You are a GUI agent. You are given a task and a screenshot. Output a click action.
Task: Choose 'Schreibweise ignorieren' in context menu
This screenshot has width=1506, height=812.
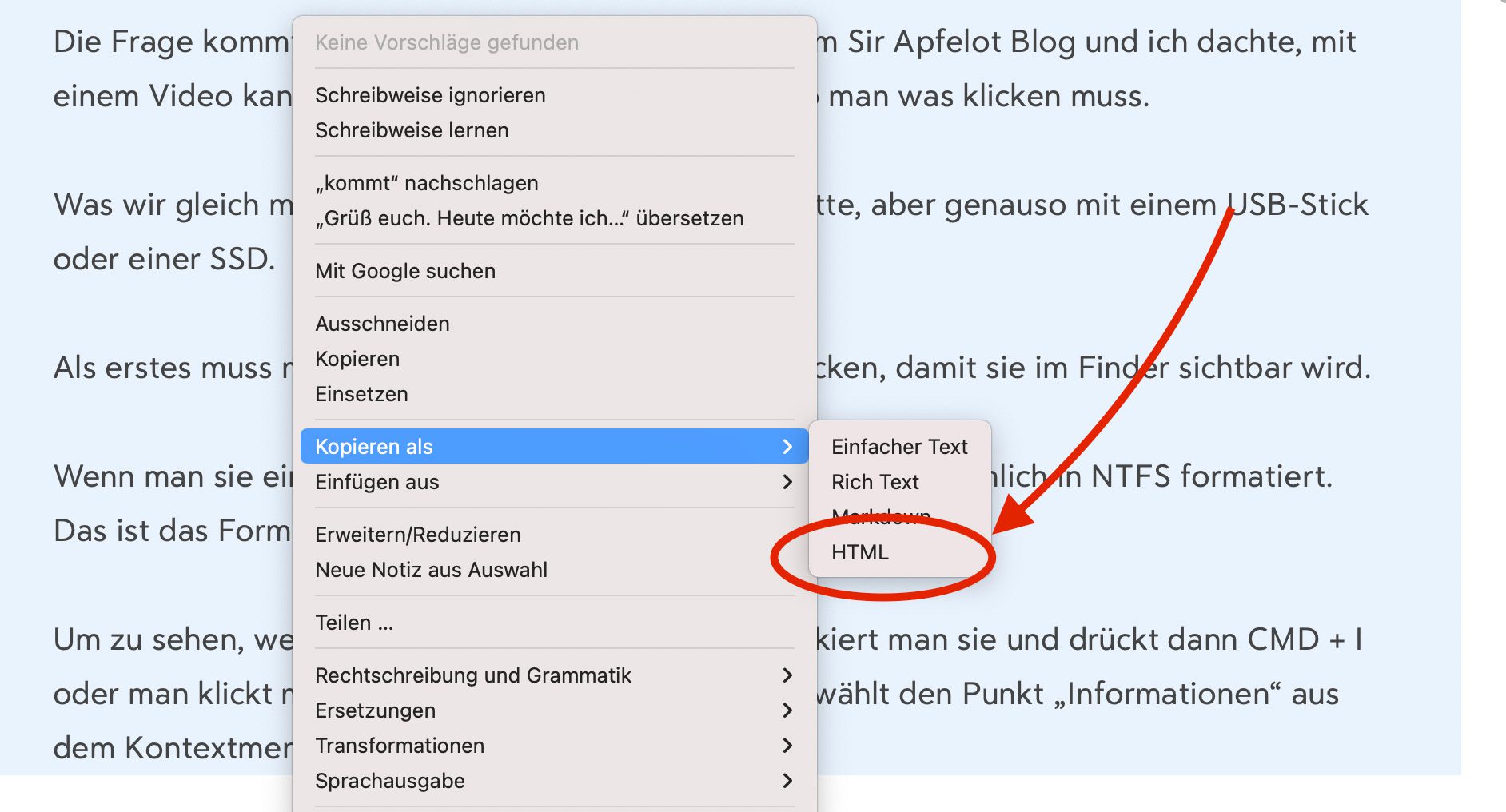[554, 95]
